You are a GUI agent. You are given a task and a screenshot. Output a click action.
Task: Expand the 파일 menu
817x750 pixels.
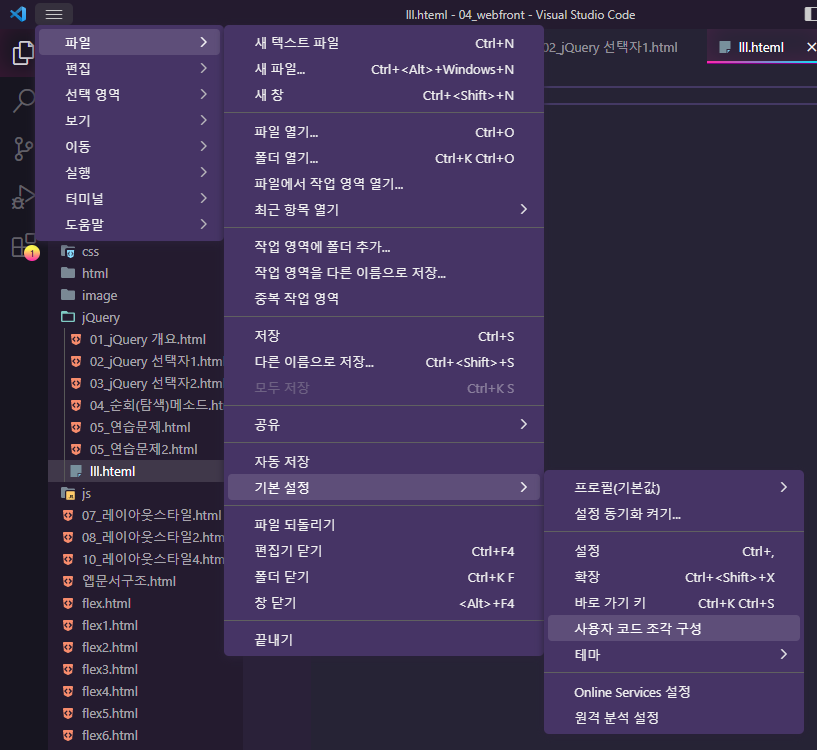[129, 42]
